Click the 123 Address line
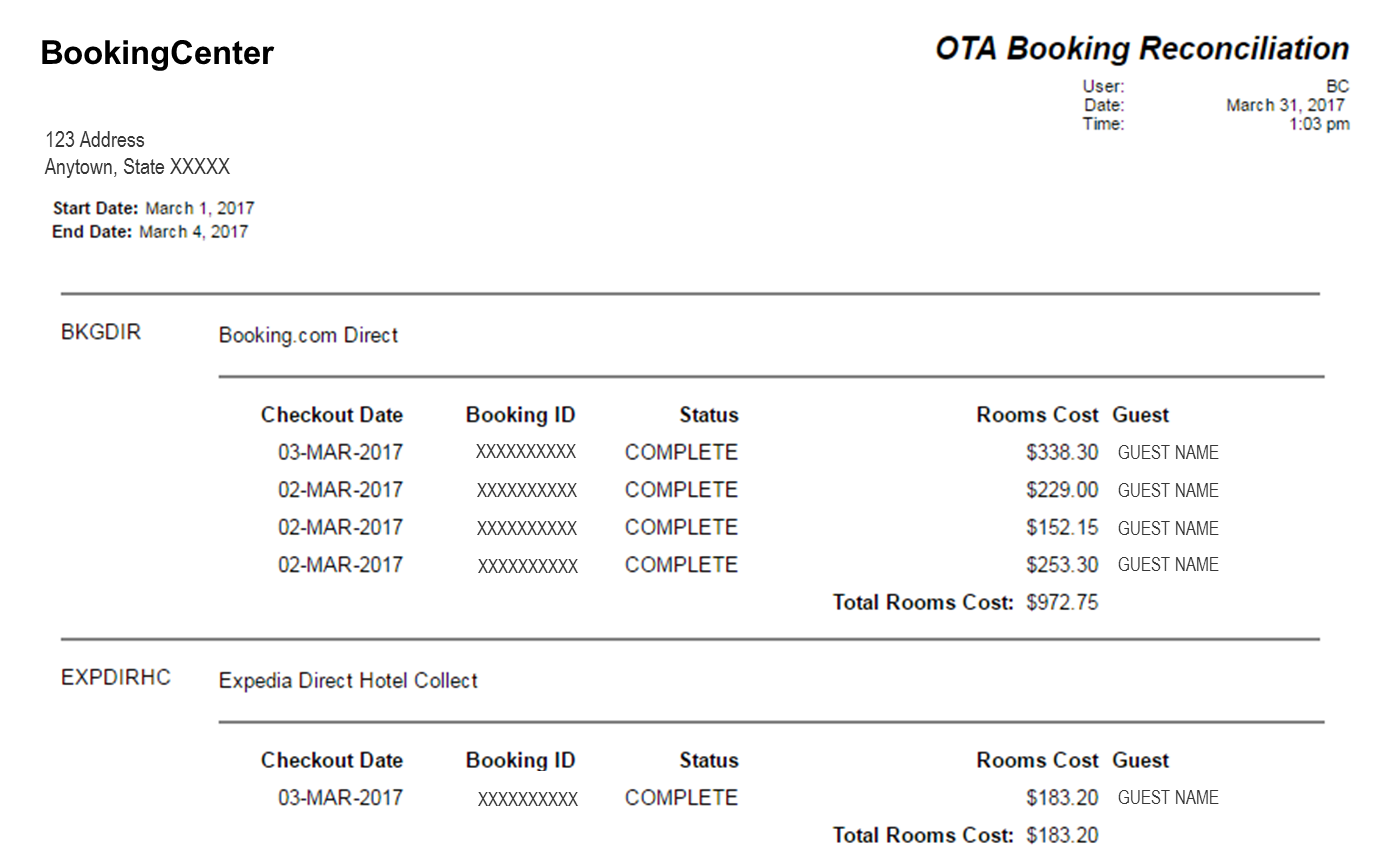Viewport: 1395px width, 863px height. [95, 140]
